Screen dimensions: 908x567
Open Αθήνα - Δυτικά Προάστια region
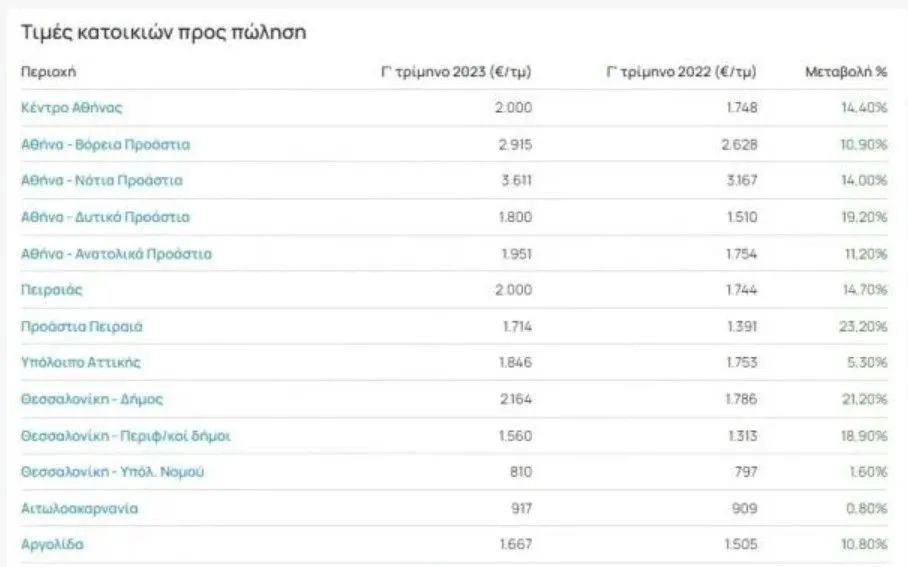pos(105,217)
